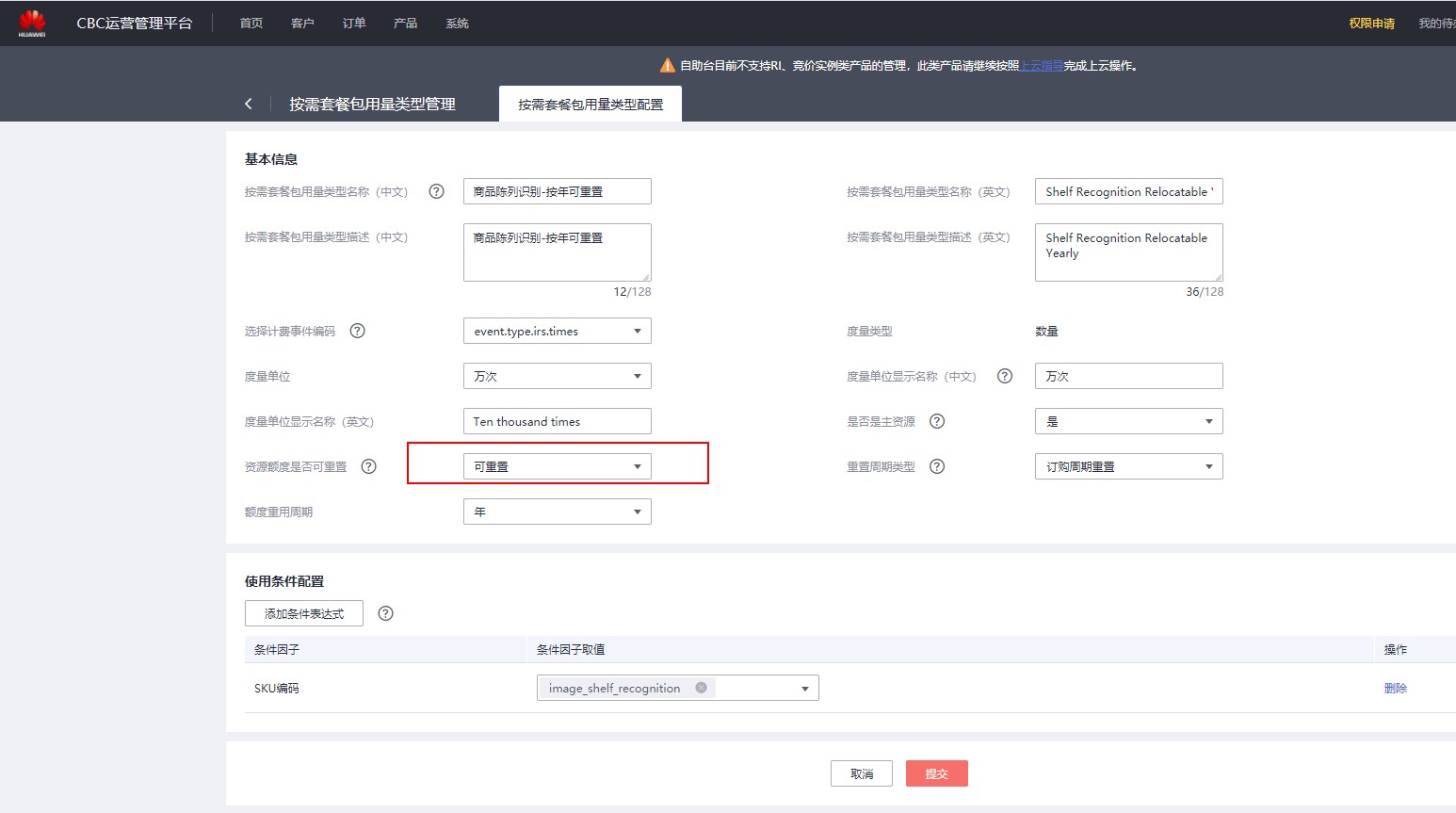
Task: Click the 36/128 character counter
Action: click(x=1205, y=292)
